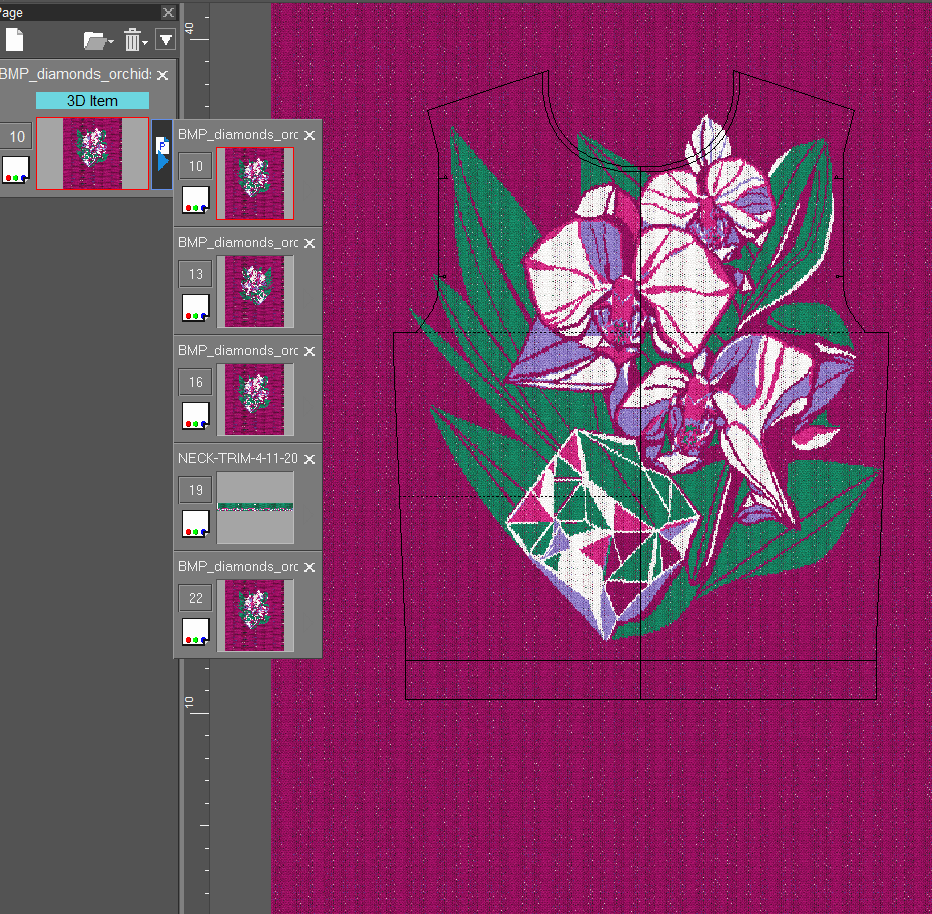Open the RGB color icon of page 22
The width and height of the screenshot is (932, 914).
click(196, 632)
